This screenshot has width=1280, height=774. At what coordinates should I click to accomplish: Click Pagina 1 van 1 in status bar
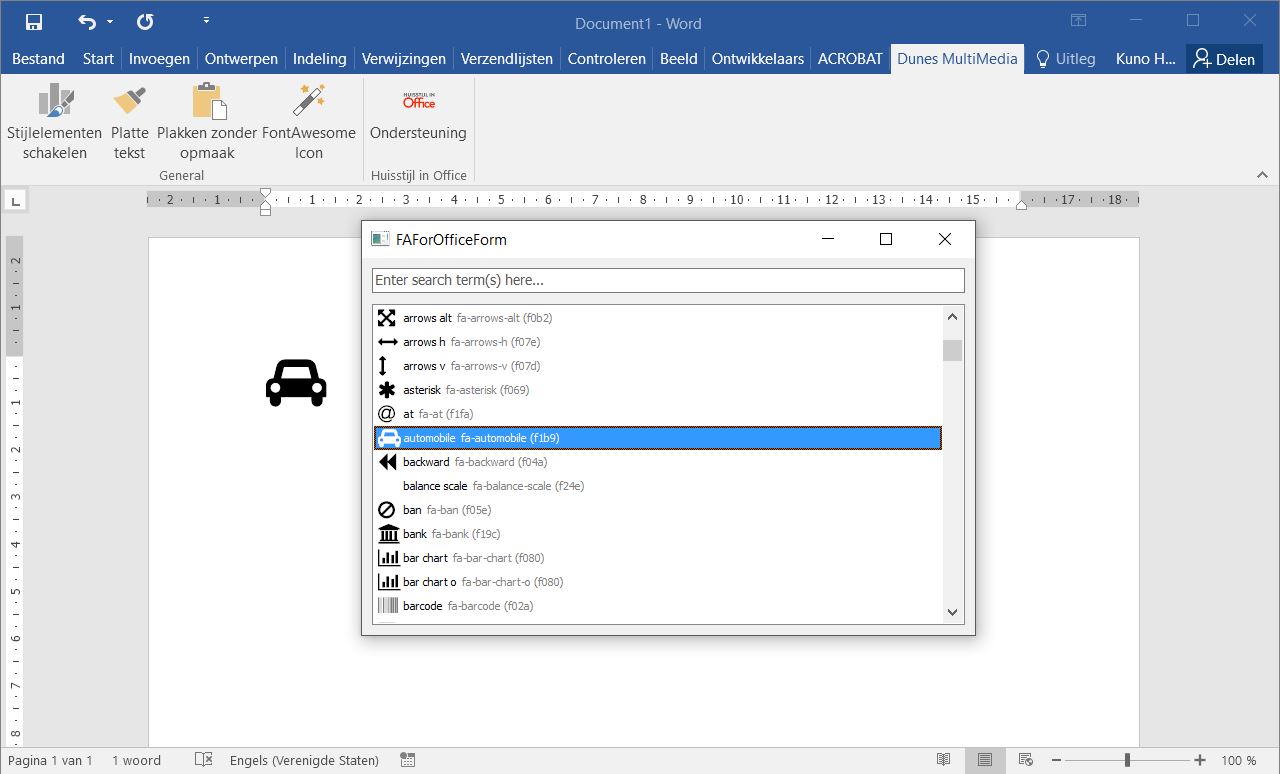[50, 760]
